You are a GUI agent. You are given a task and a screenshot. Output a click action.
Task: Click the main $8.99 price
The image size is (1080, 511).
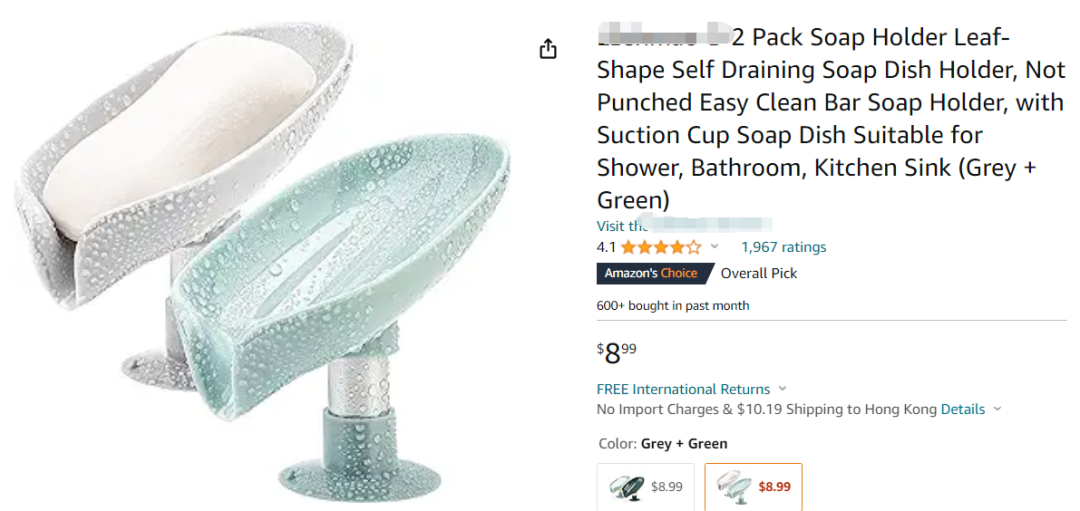[x=616, y=352]
